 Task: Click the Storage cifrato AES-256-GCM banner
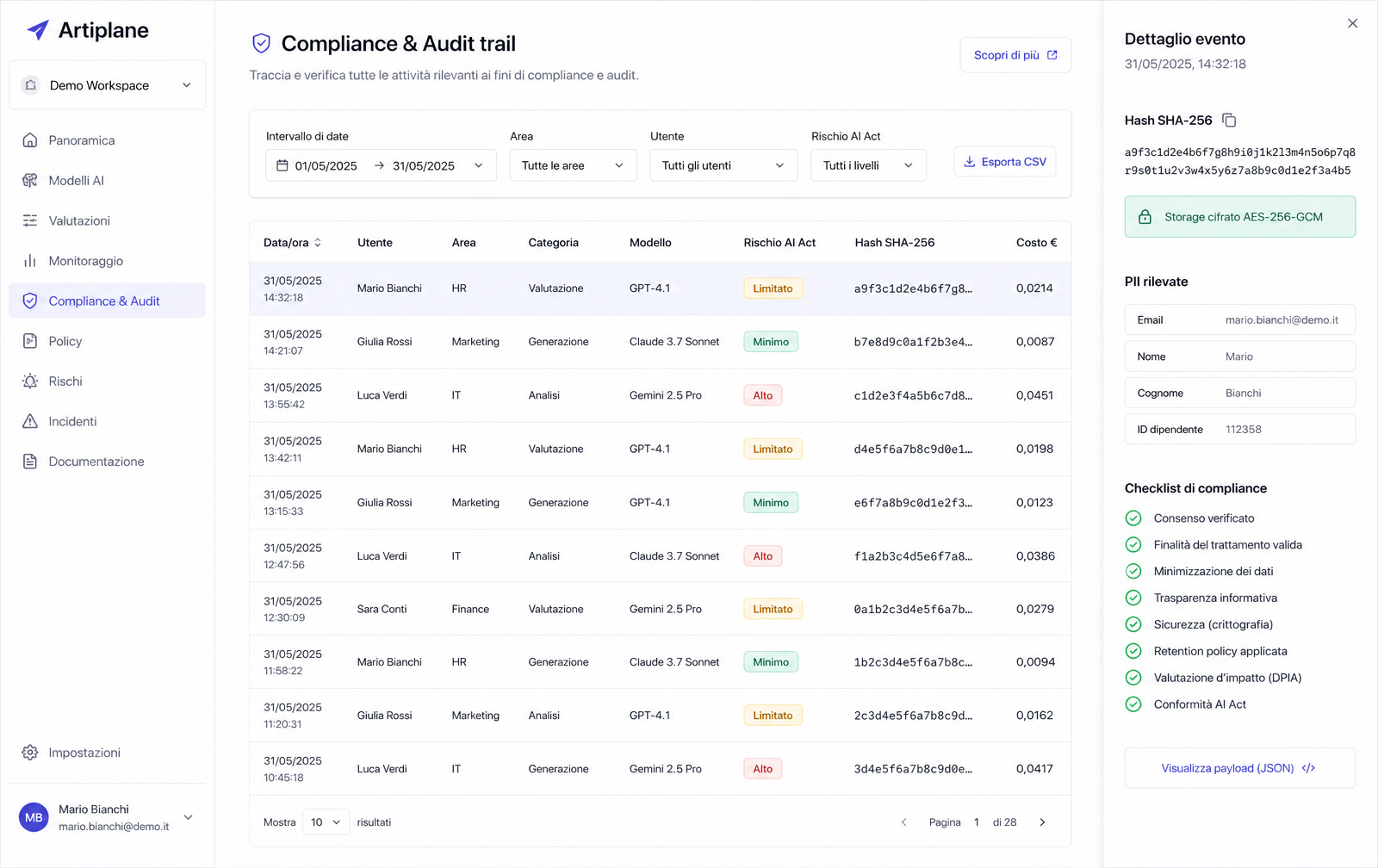[x=1239, y=217]
